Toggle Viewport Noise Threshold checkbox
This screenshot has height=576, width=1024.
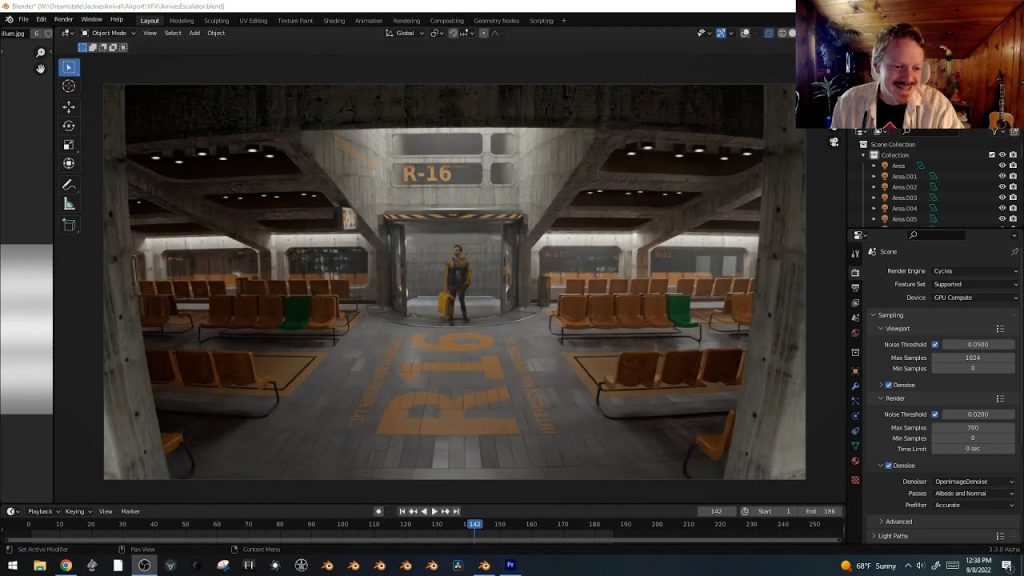935,344
